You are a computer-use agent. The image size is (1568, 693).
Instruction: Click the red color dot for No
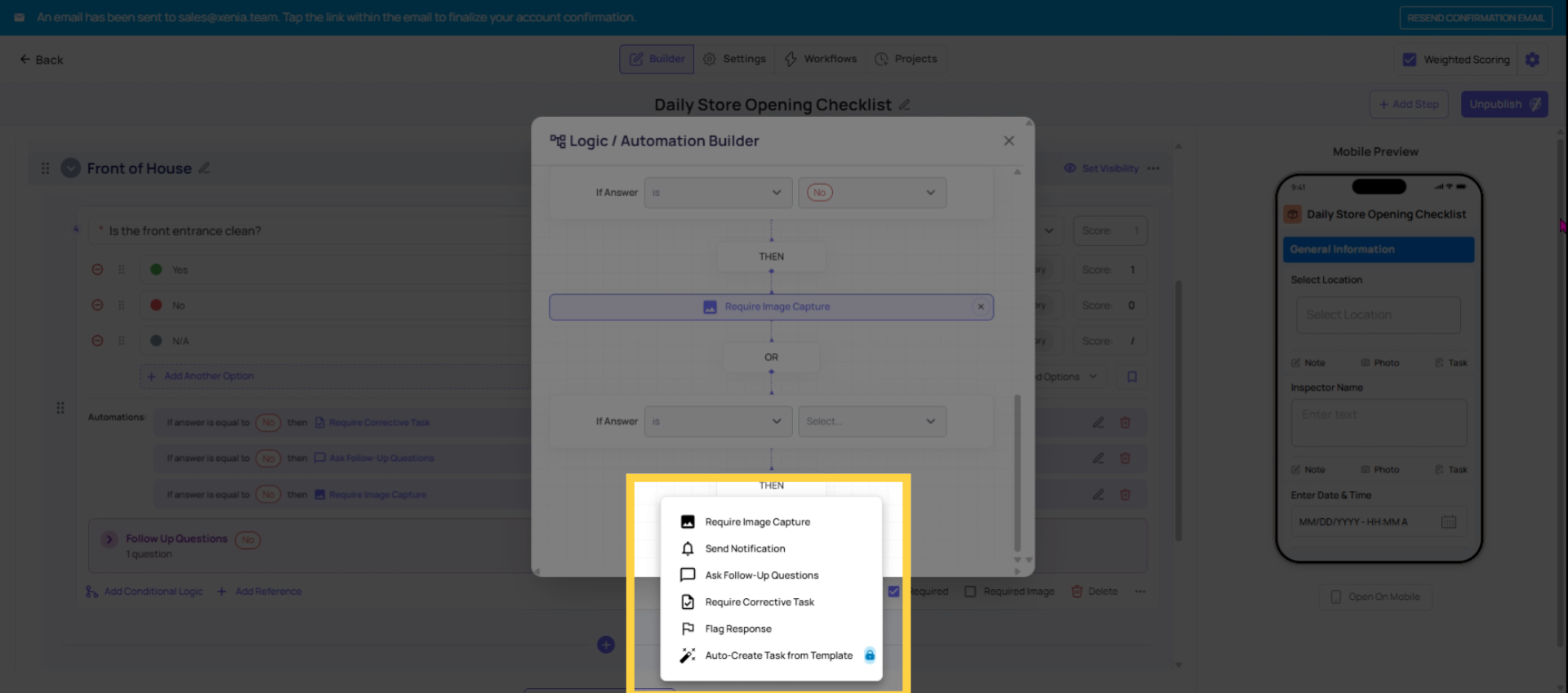tap(156, 306)
